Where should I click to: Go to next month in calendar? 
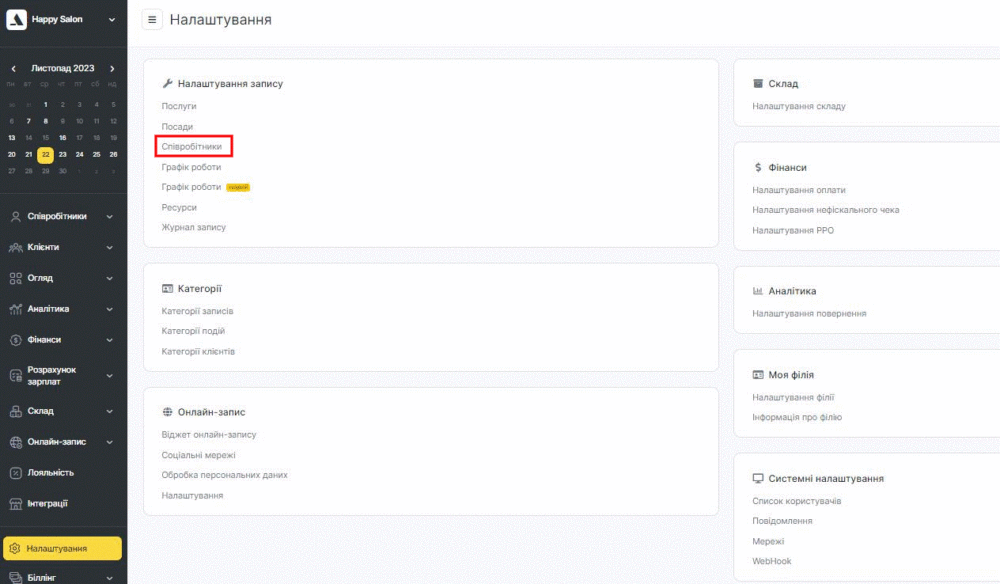point(112,69)
